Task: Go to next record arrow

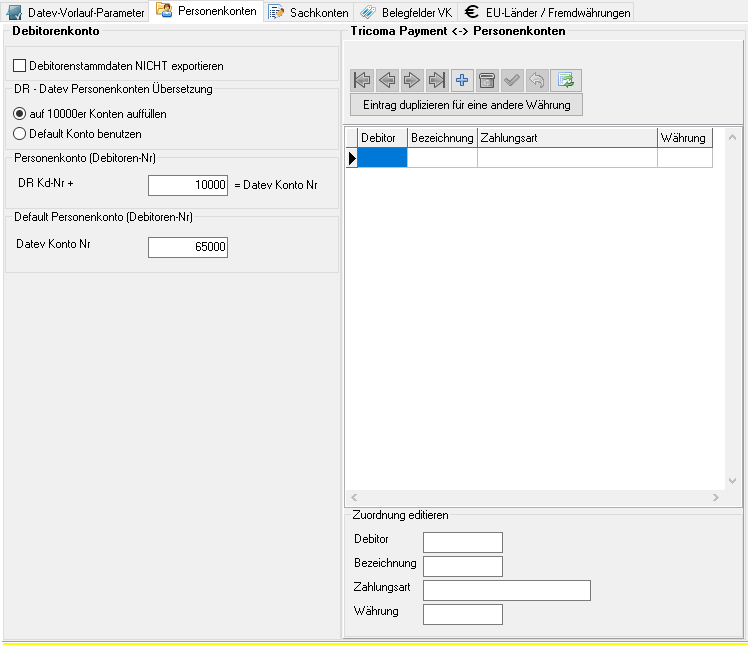Action: (412, 81)
